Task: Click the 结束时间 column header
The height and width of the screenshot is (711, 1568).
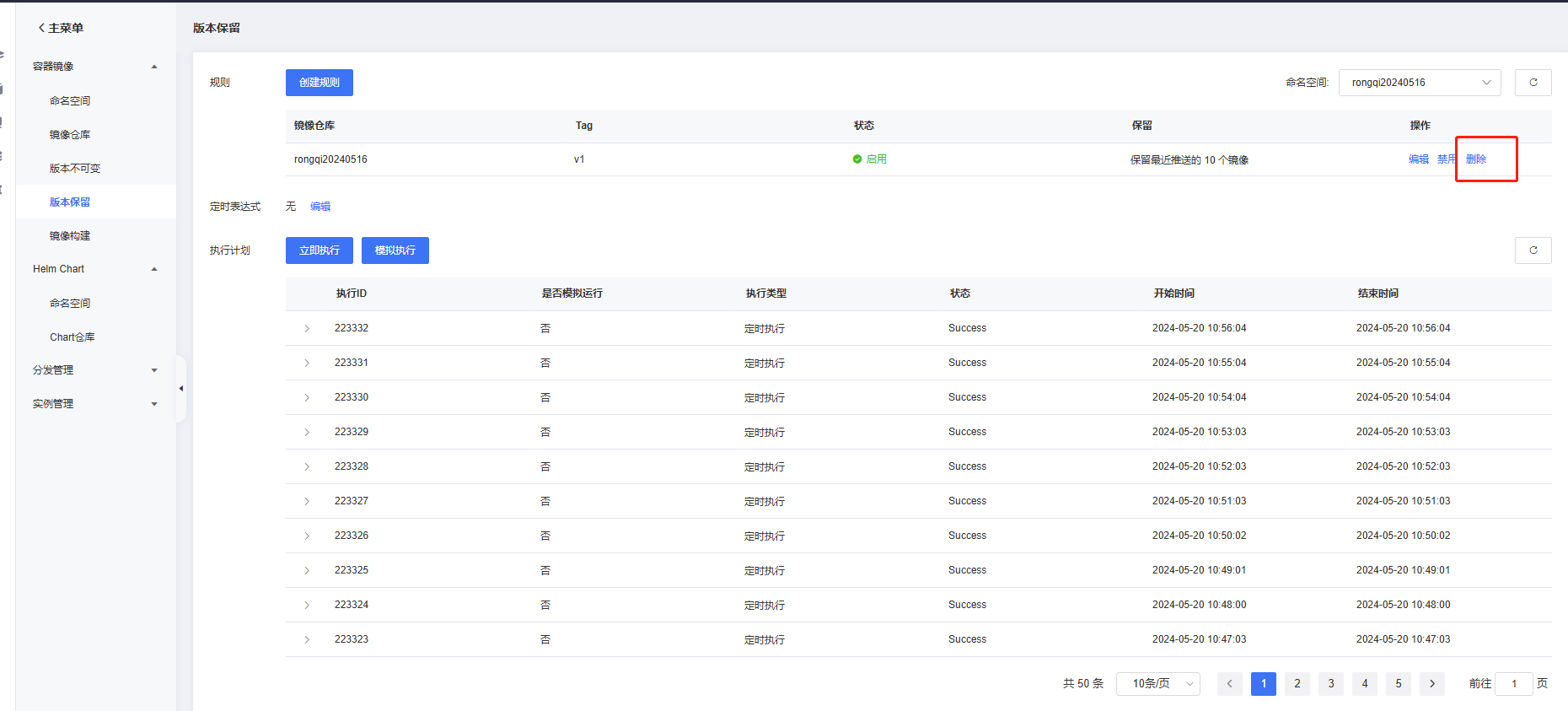Action: pyautogui.click(x=1377, y=294)
